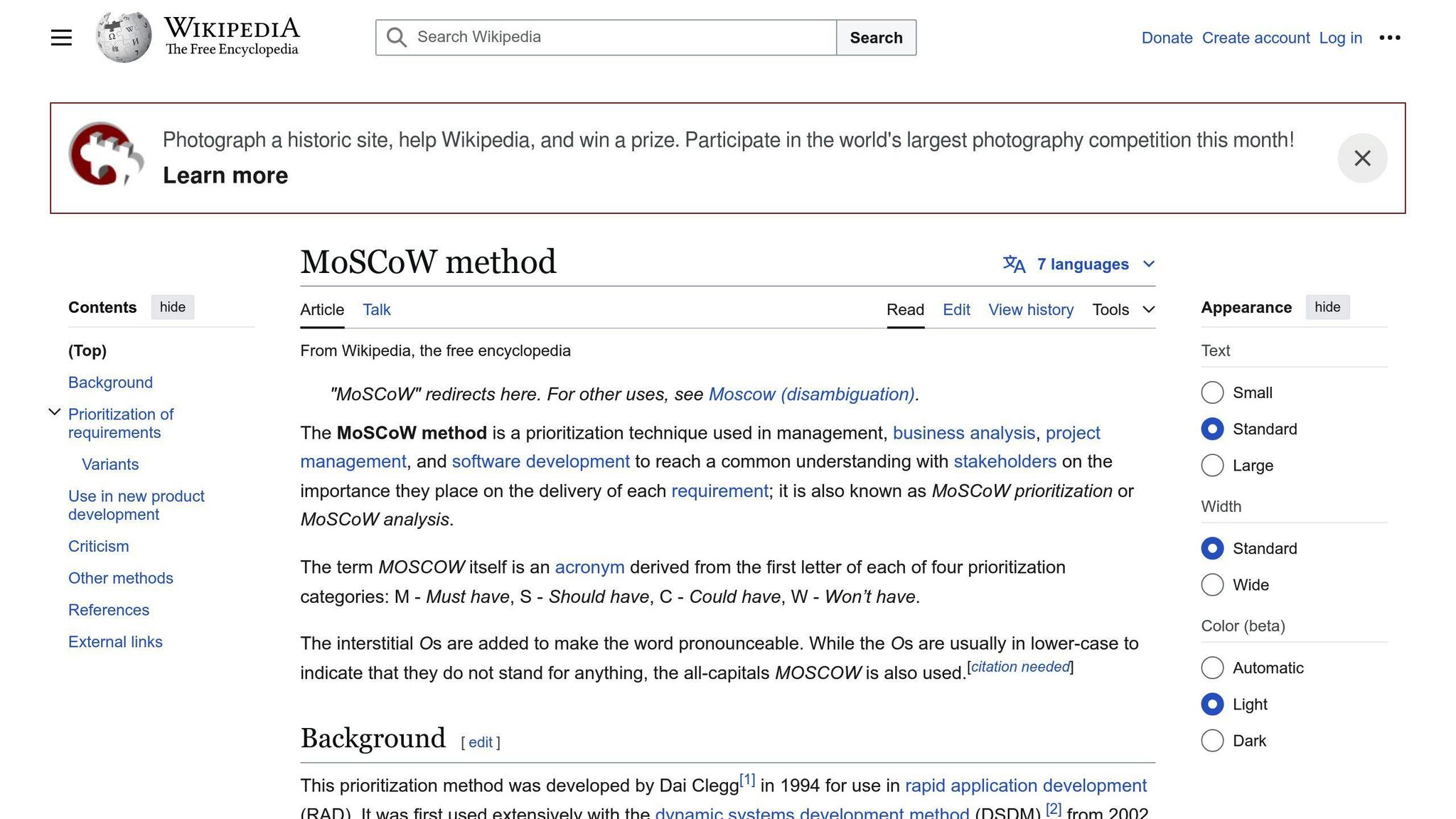1456x819 pixels.
Task: Open the hamburger main menu
Action: [60, 37]
